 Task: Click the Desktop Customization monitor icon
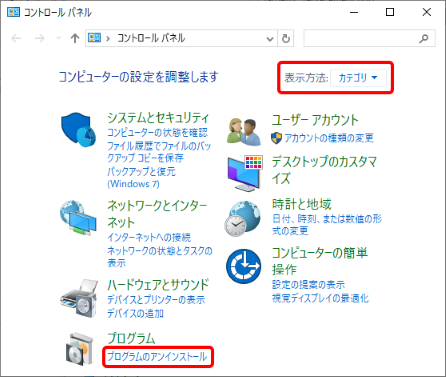245,173
